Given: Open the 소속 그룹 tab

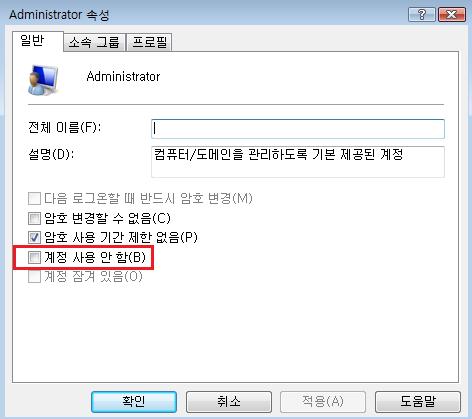Looking at the screenshot, I should [x=94, y=42].
